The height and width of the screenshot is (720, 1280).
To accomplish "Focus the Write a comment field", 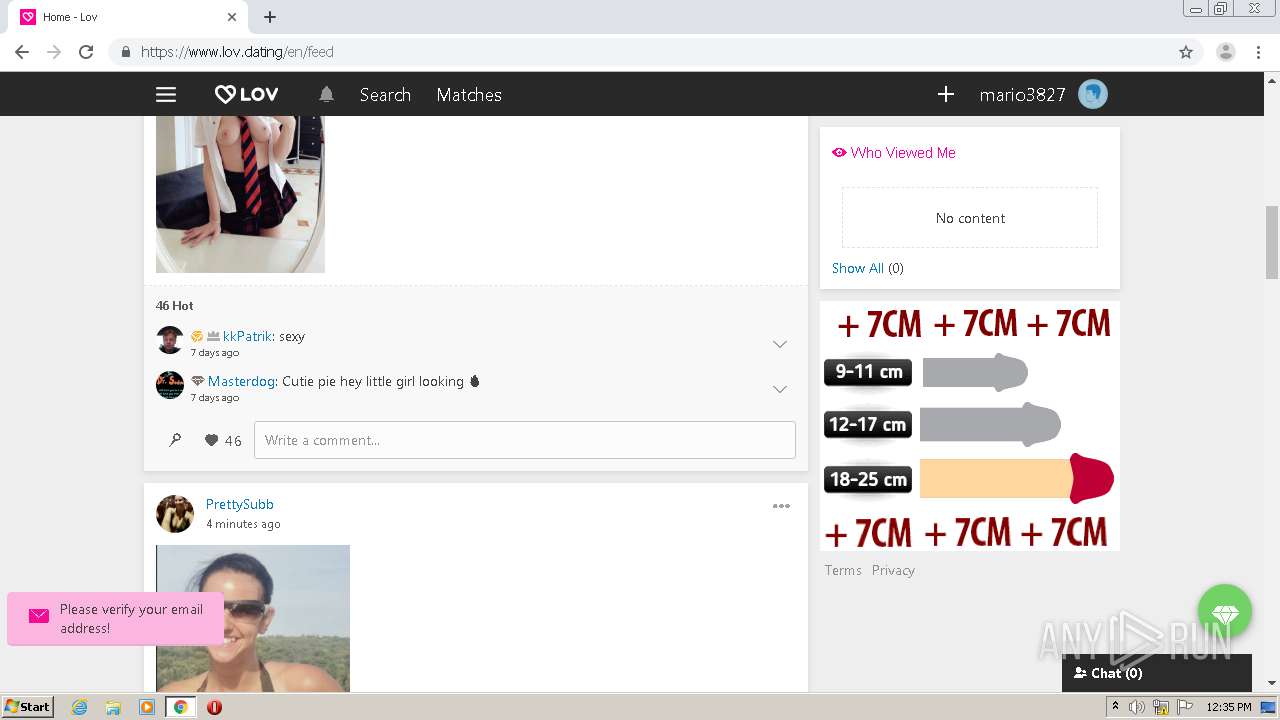I will point(525,440).
